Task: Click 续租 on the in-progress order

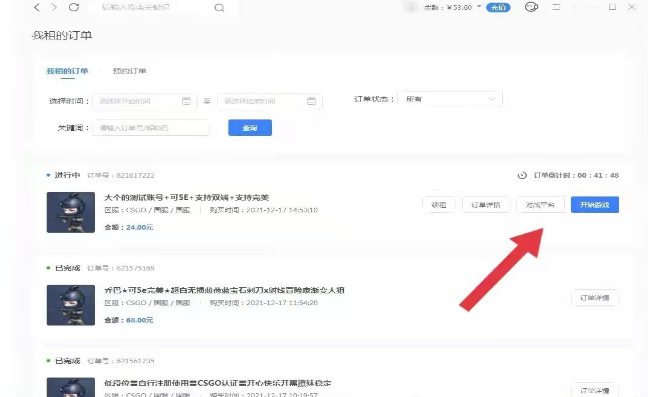Action: click(x=439, y=205)
